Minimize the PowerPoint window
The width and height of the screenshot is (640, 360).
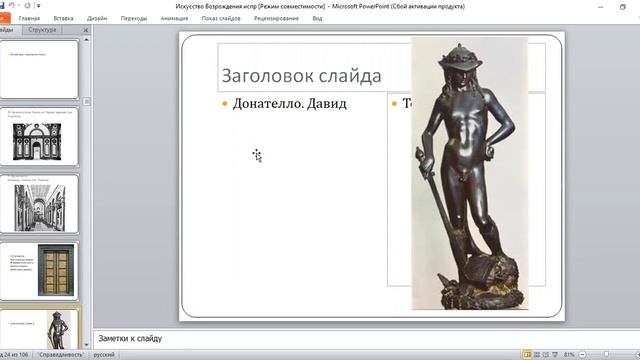(x=601, y=7)
